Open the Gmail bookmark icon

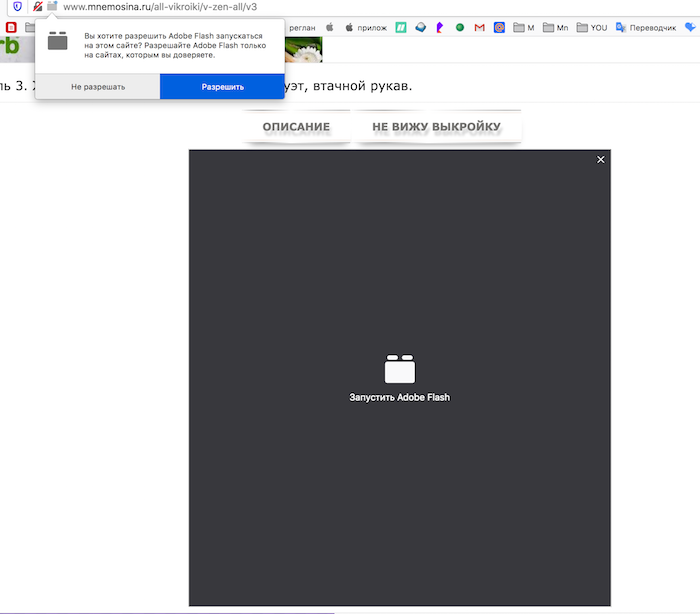tap(479, 28)
